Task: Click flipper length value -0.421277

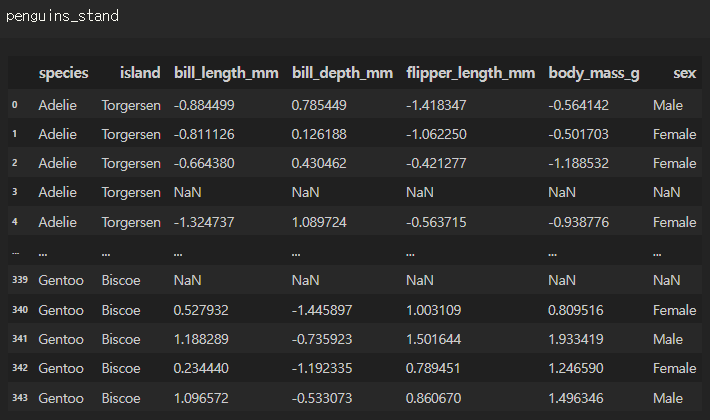Action: pos(436,163)
